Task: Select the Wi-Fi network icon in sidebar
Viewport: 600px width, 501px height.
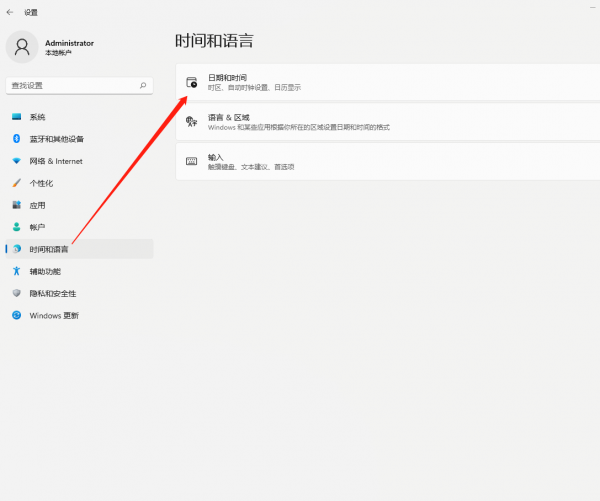Action: (16, 161)
